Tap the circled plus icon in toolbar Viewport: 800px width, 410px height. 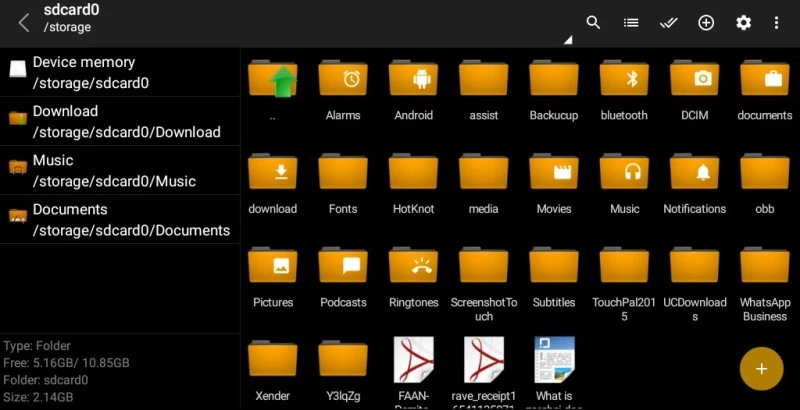point(706,22)
